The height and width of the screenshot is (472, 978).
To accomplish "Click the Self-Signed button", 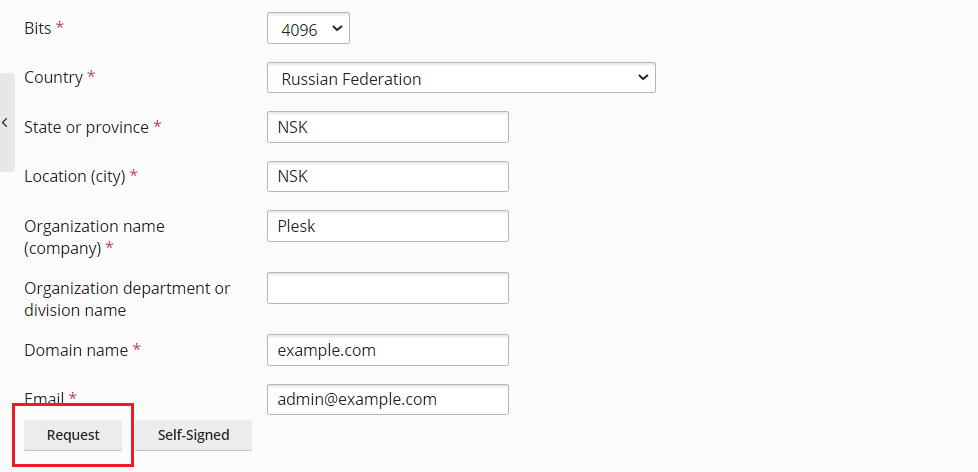I will (193, 435).
